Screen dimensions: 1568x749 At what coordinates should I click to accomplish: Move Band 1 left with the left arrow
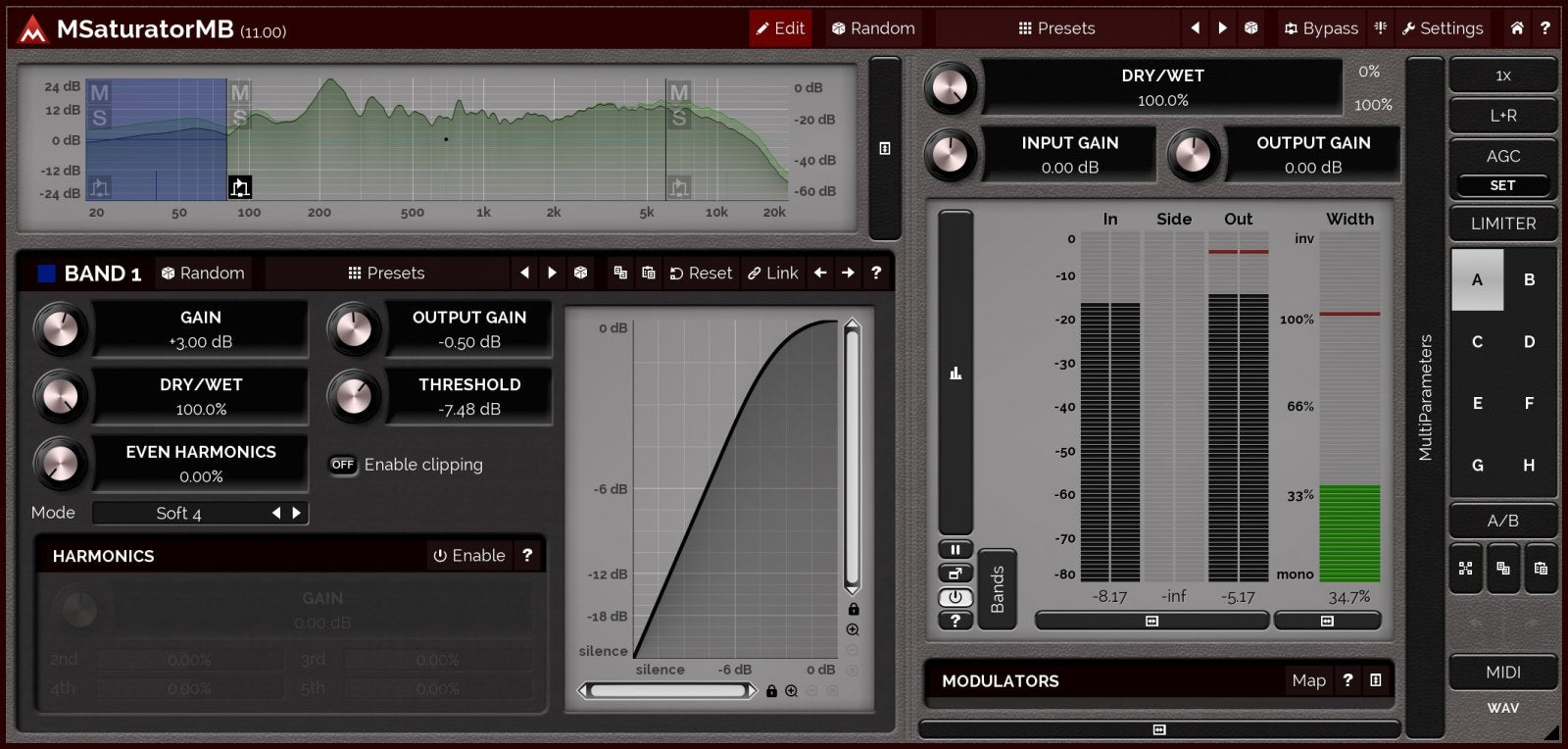coord(820,273)
